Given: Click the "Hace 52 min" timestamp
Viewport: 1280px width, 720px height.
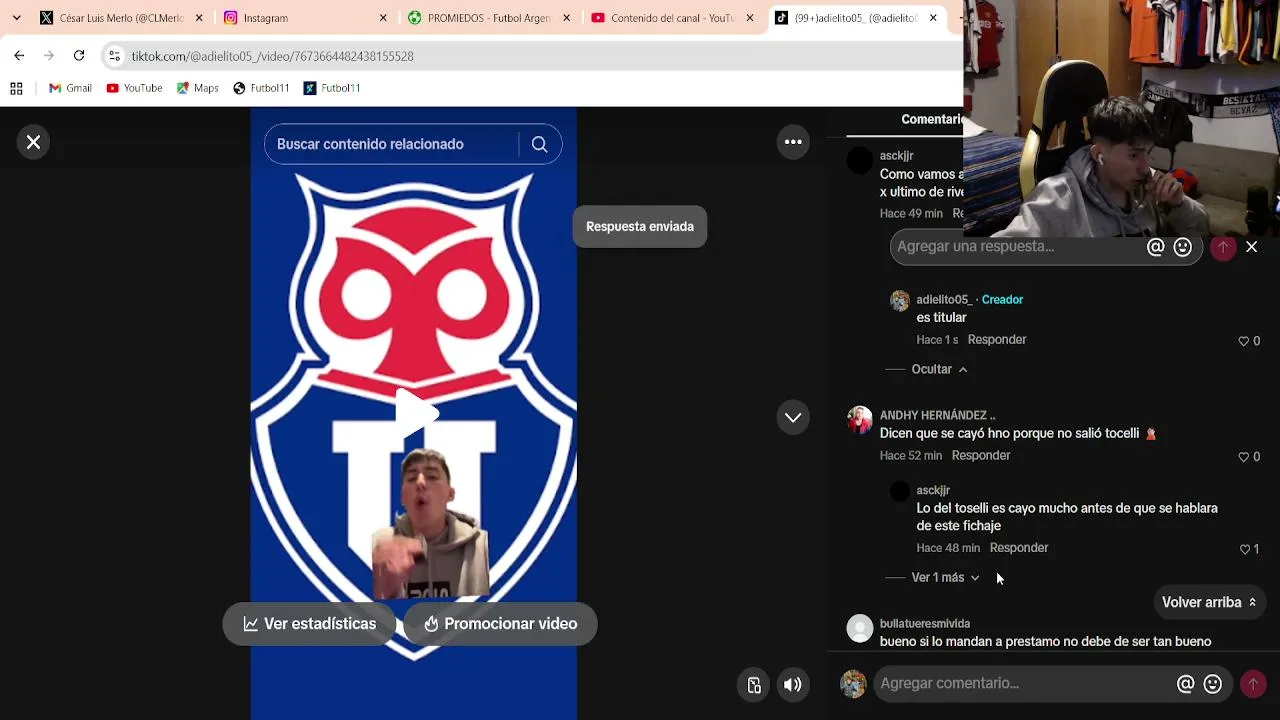Looking at the screenshot, I should coord(911,456).
